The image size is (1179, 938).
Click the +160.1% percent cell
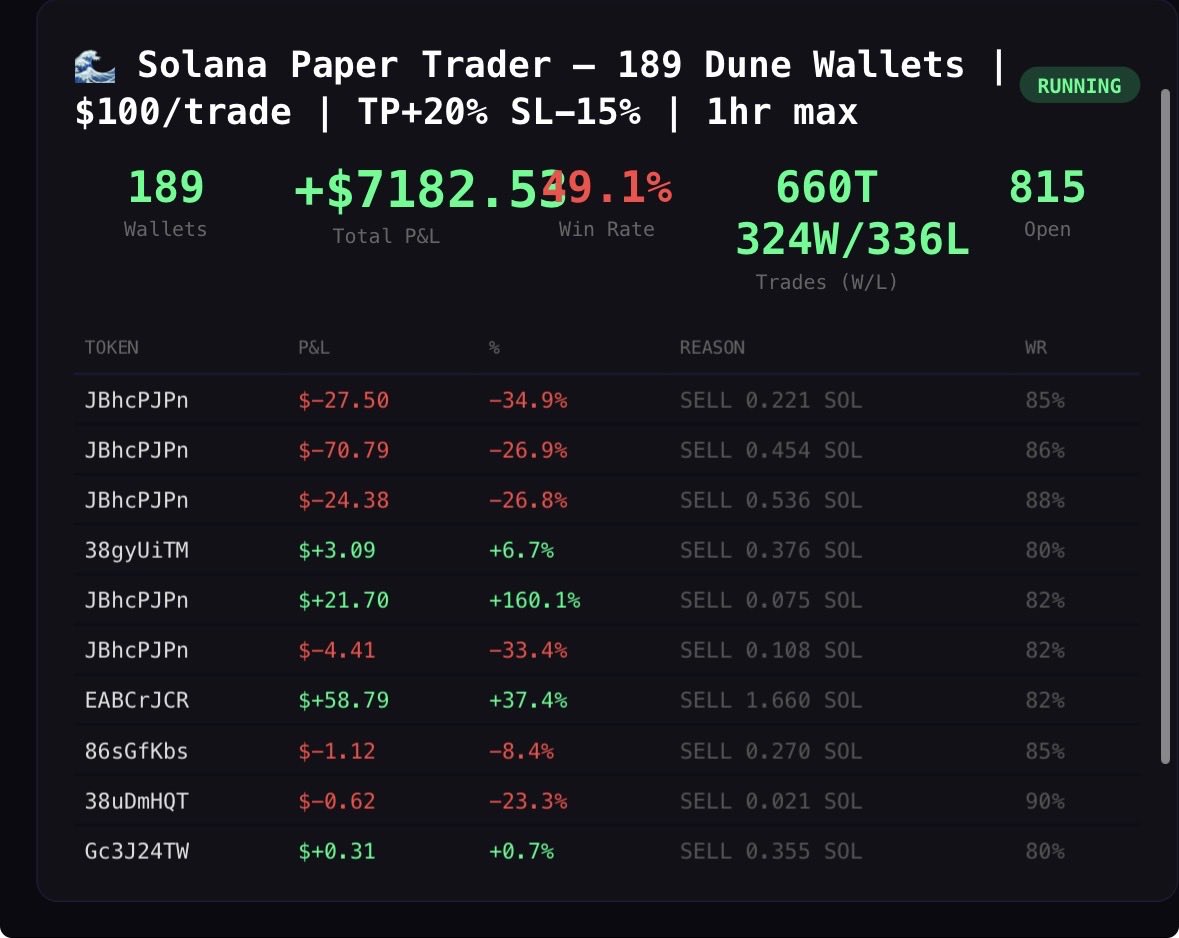(534, 600)
